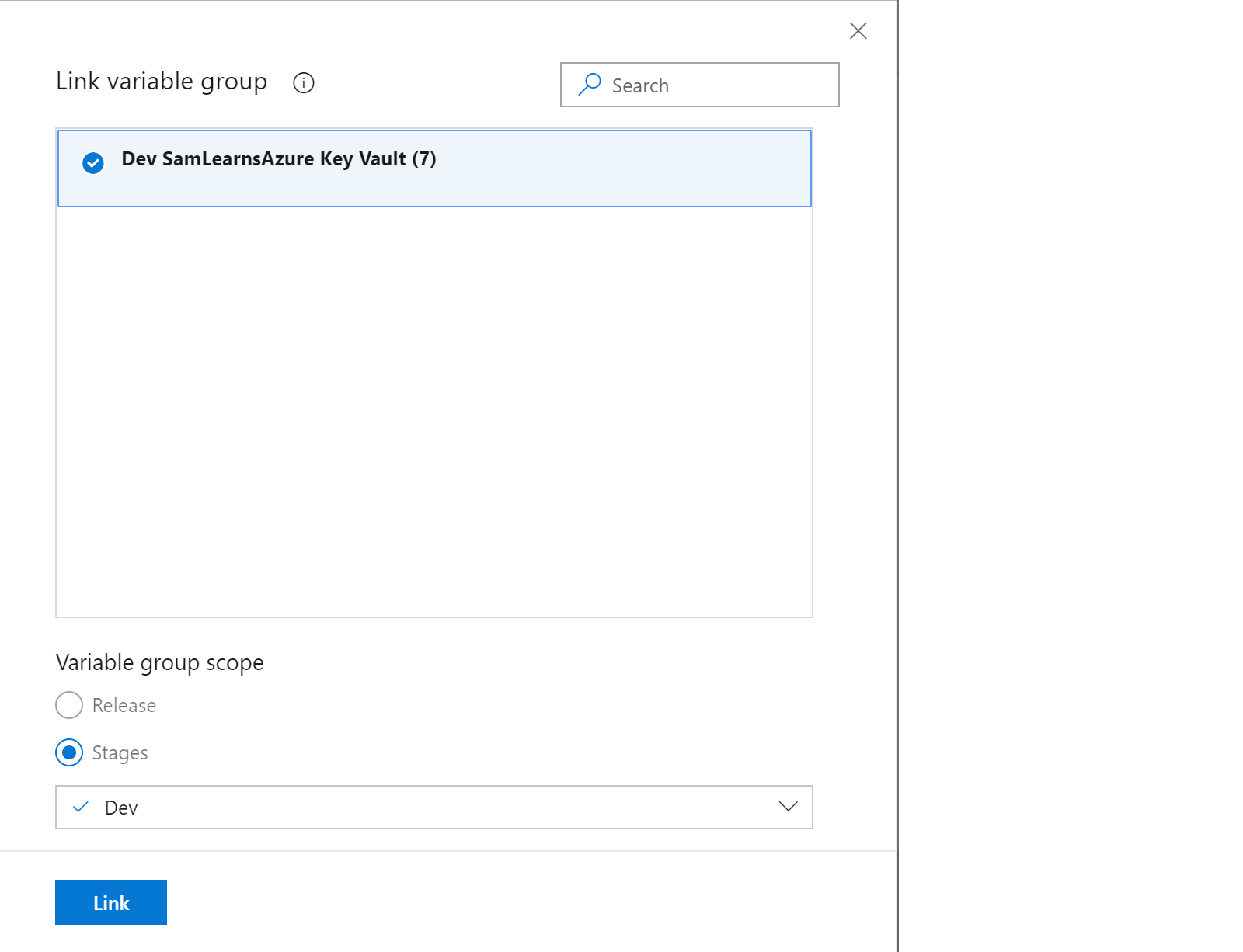Select the Stages scope radio button
Screen dimensions: 1243x952
coord(69,752)
